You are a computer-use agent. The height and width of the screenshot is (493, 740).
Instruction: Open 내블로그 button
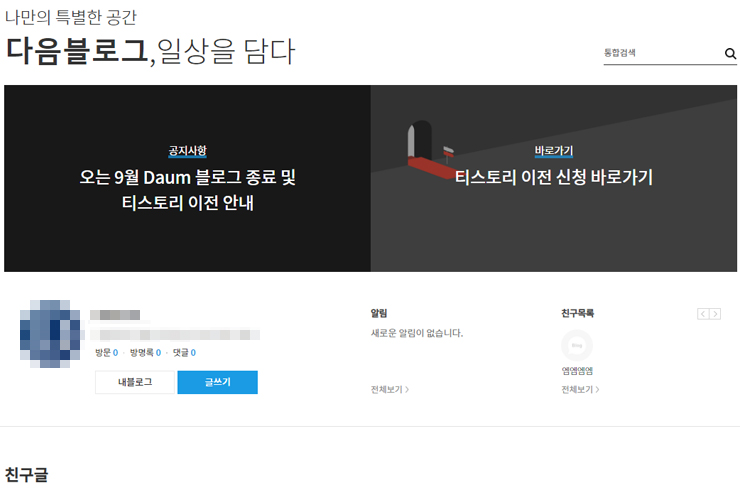pos(135,382)
